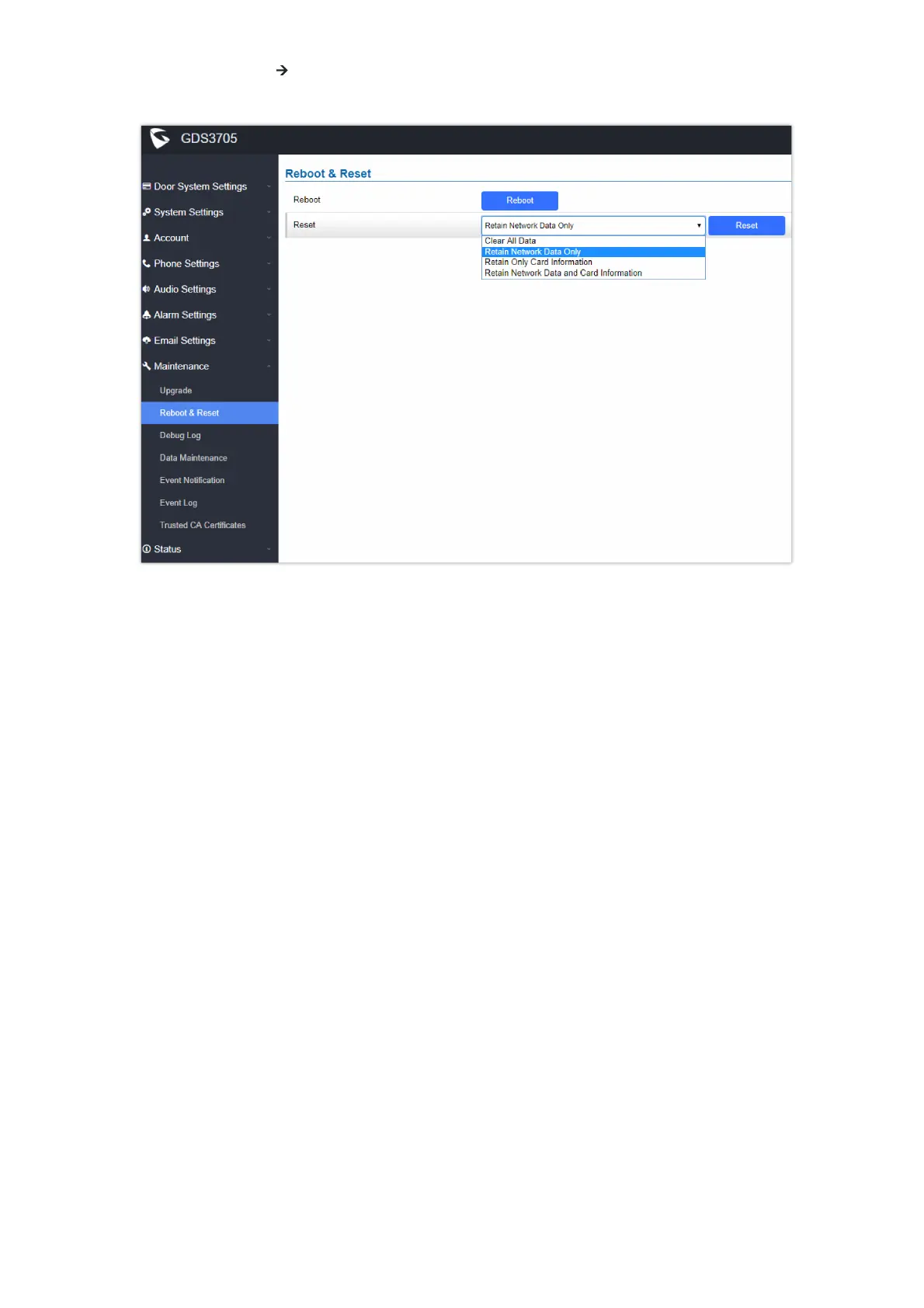Open Data Maintenance submenu item
Viewport: 924px width, 1308px height.
(193, 458)
